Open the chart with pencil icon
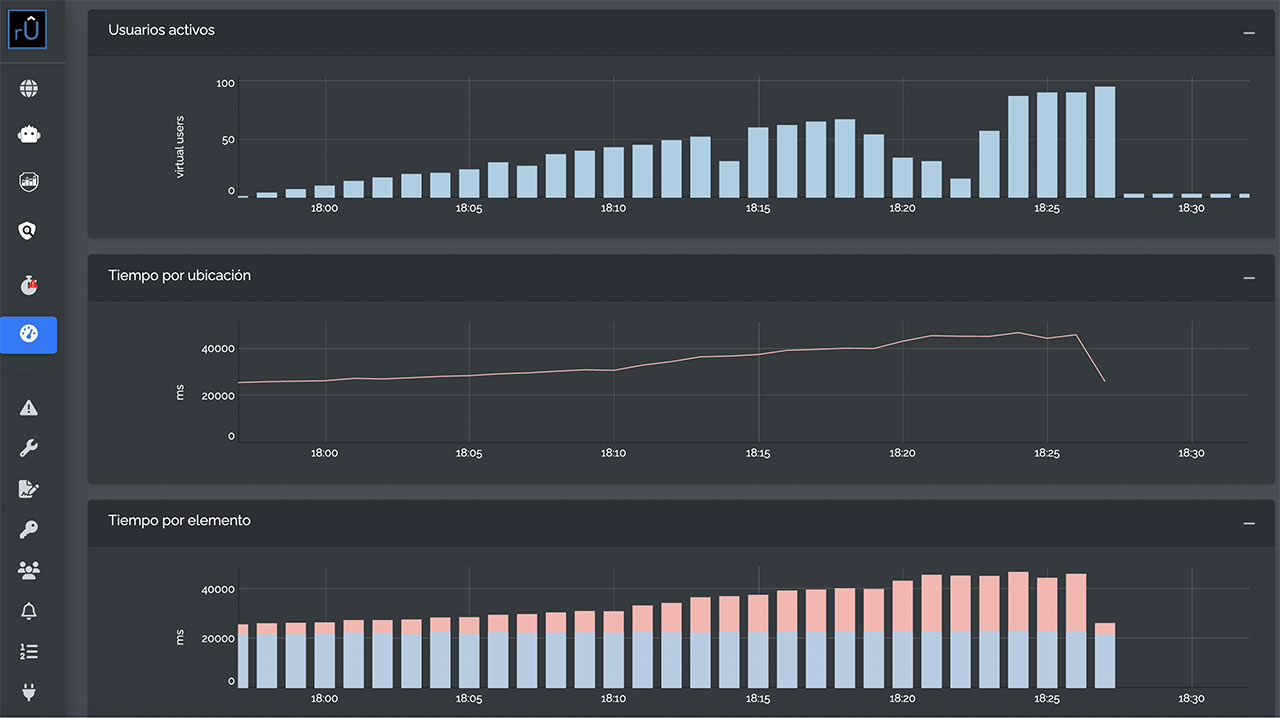 (x=29, y=489)
